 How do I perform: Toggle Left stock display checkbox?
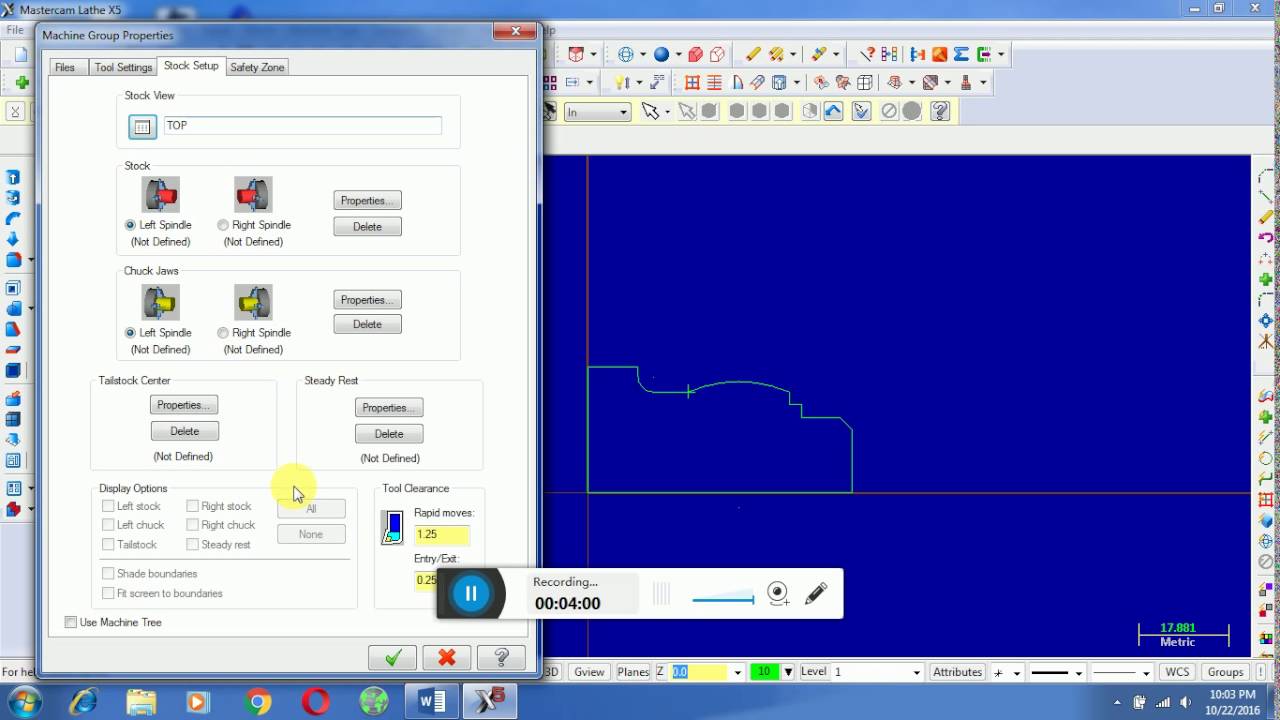[108, 506]
